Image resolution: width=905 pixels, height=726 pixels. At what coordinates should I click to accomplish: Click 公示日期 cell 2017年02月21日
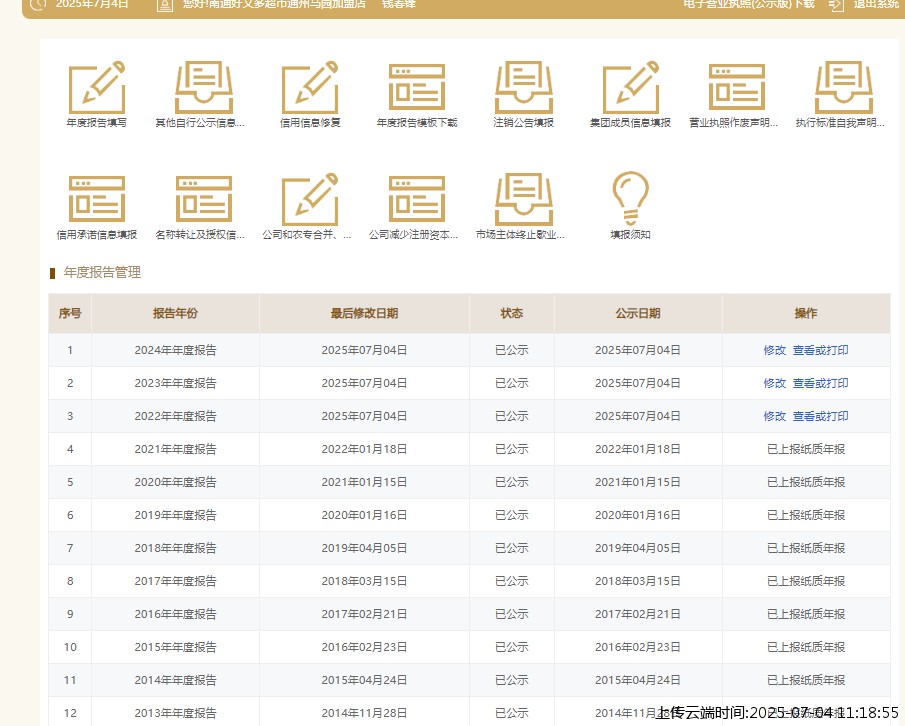[638, 614]
